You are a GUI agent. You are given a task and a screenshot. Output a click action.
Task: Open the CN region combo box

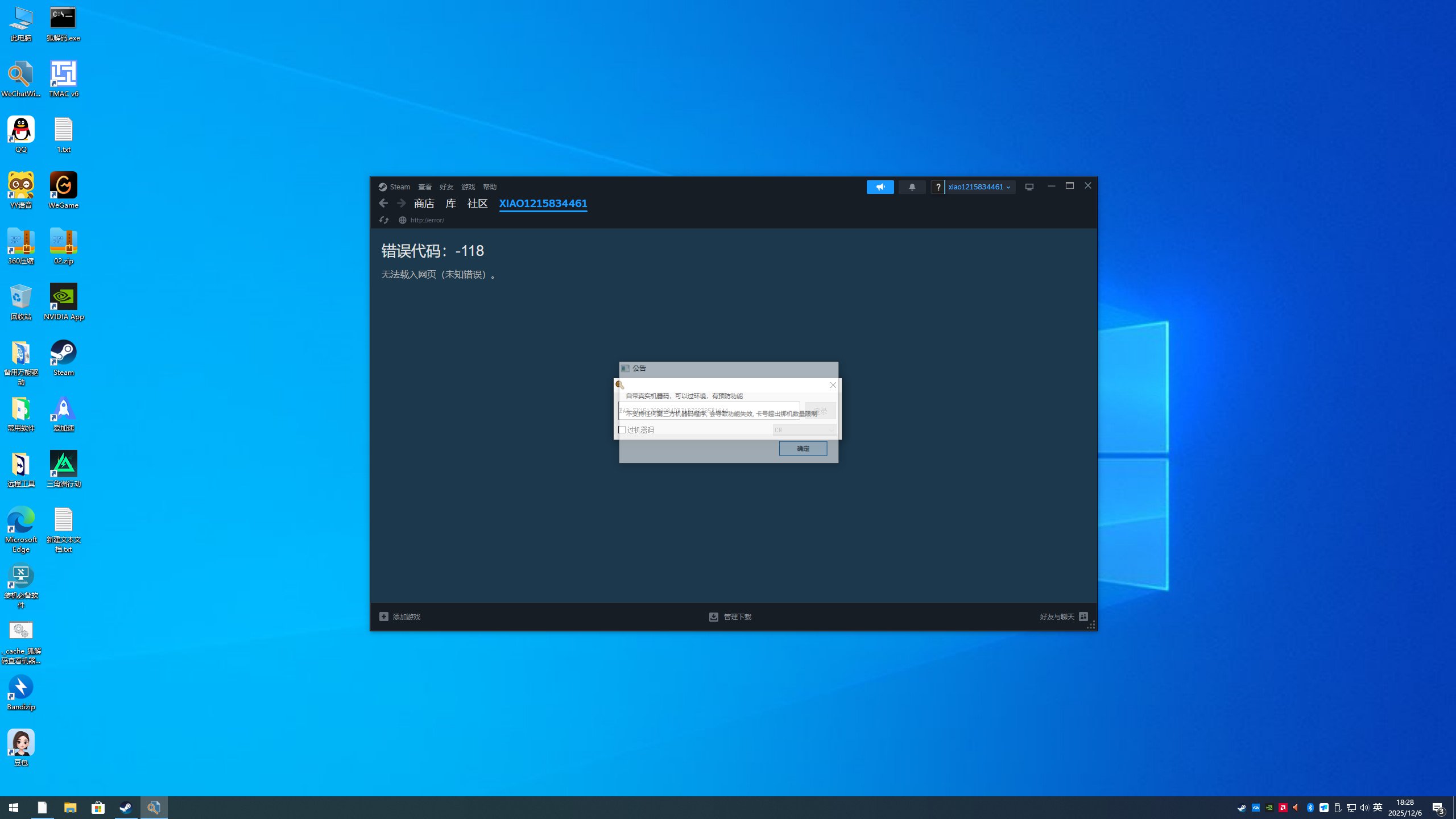point(804,430)
